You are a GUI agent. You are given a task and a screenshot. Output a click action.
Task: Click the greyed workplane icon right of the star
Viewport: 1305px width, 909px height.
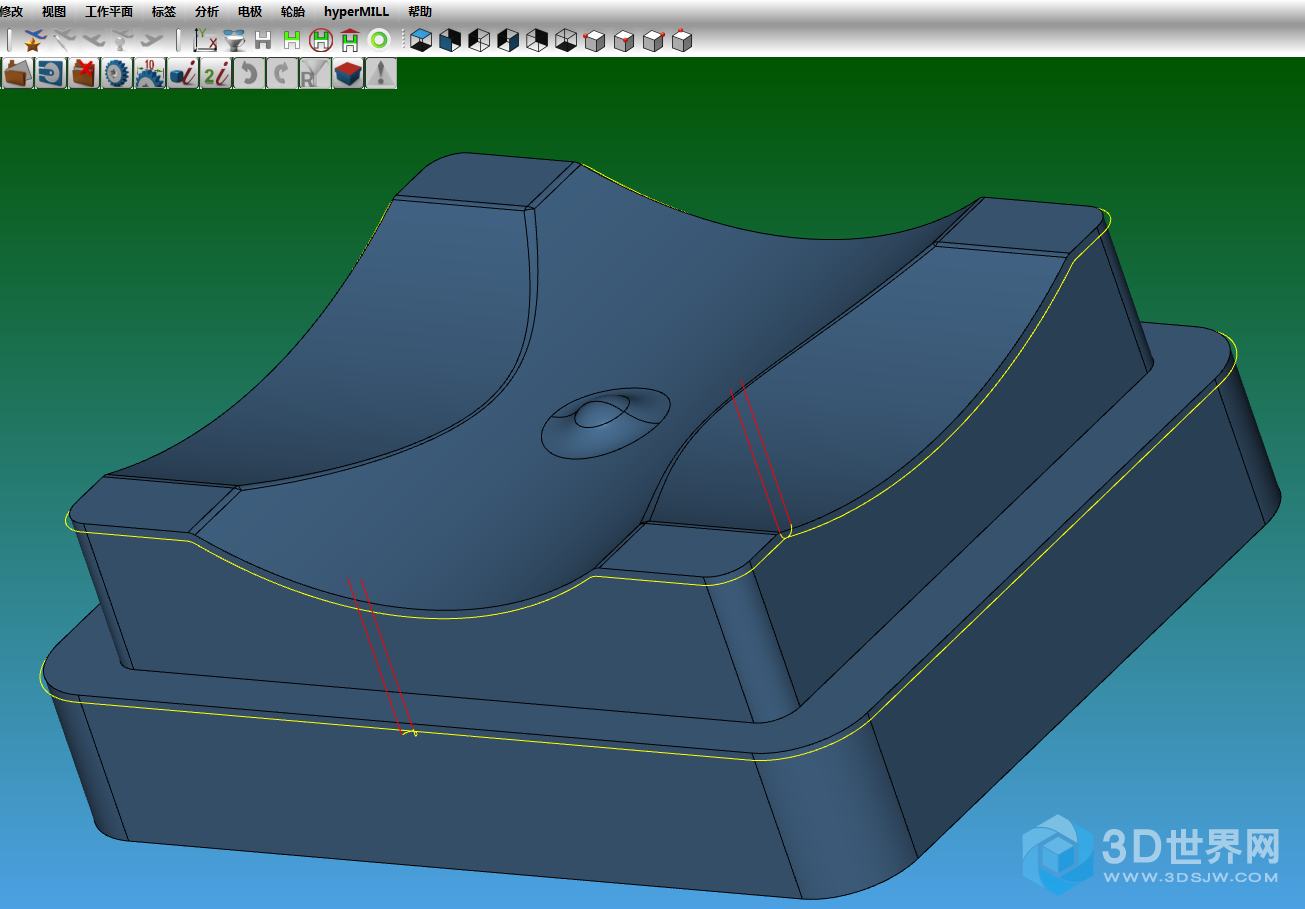[x=65, y=40]
